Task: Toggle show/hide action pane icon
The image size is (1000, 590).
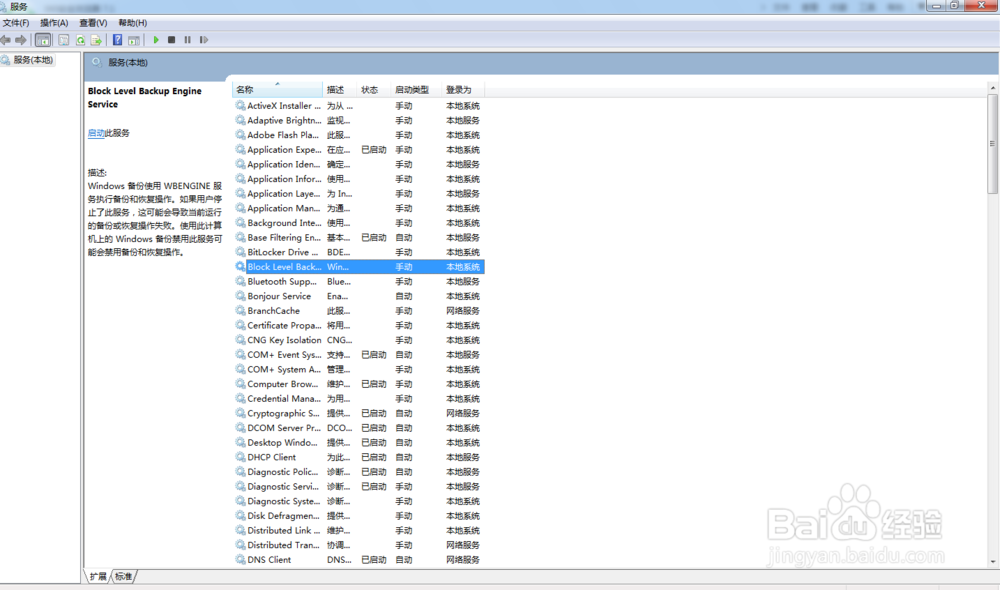Action: pos(134,40)
